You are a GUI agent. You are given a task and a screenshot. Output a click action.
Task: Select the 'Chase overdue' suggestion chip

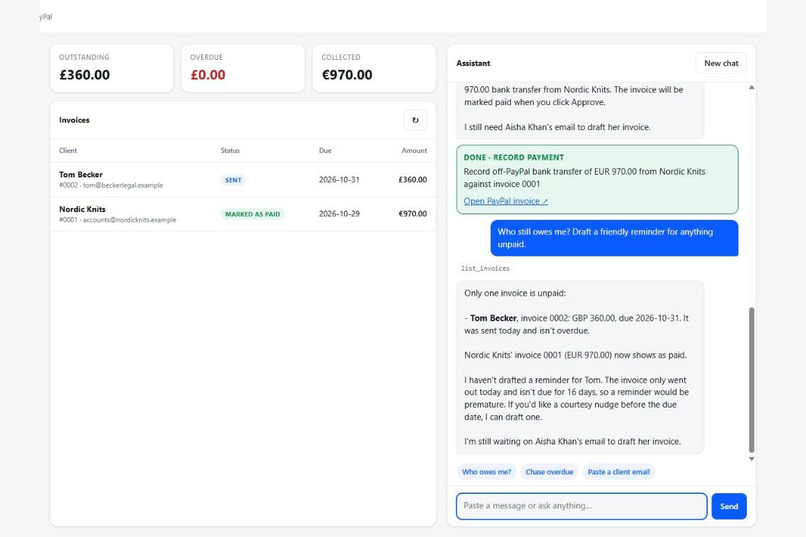pos(549,472)
